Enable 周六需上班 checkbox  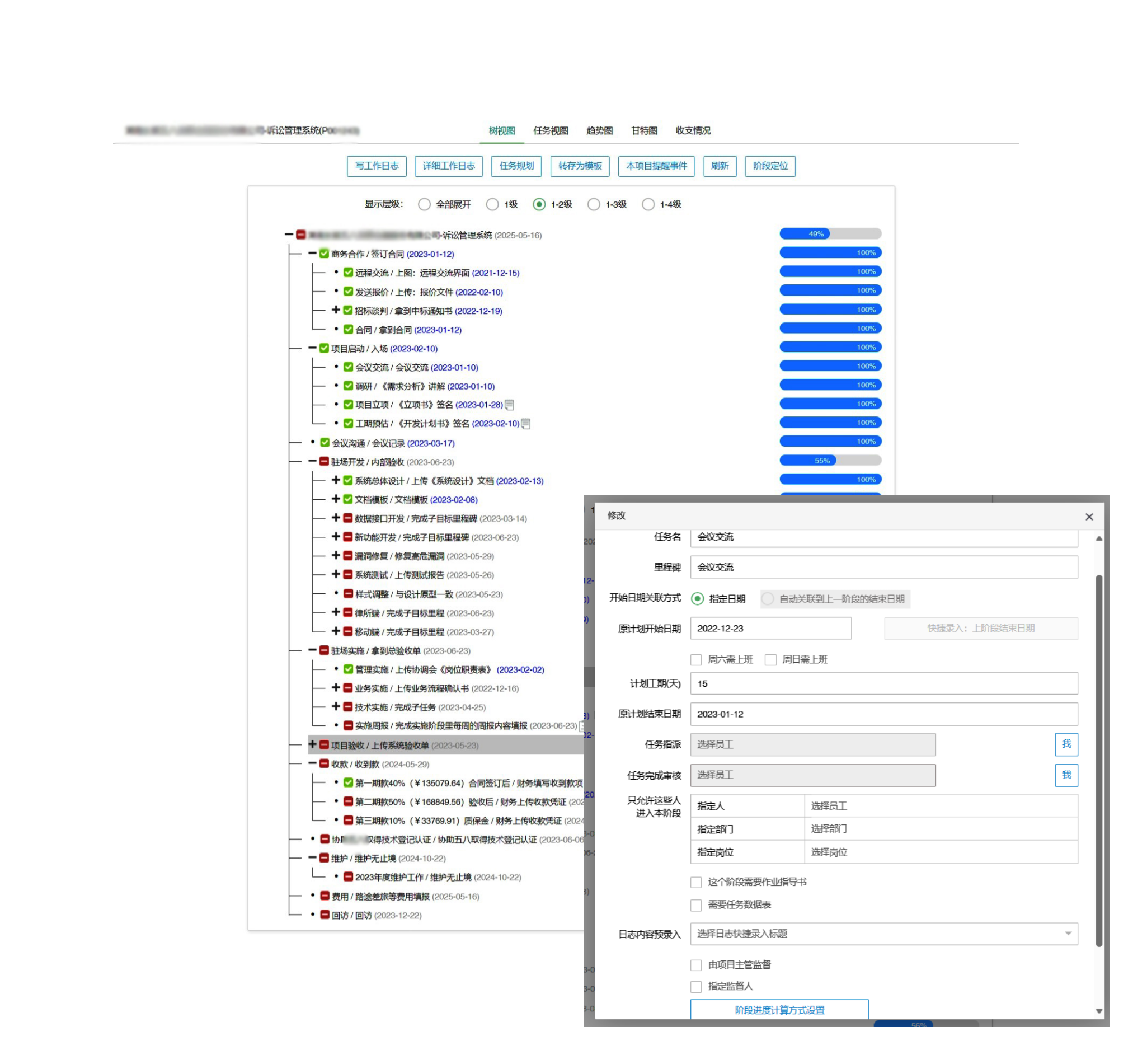(x=696, y=660)
